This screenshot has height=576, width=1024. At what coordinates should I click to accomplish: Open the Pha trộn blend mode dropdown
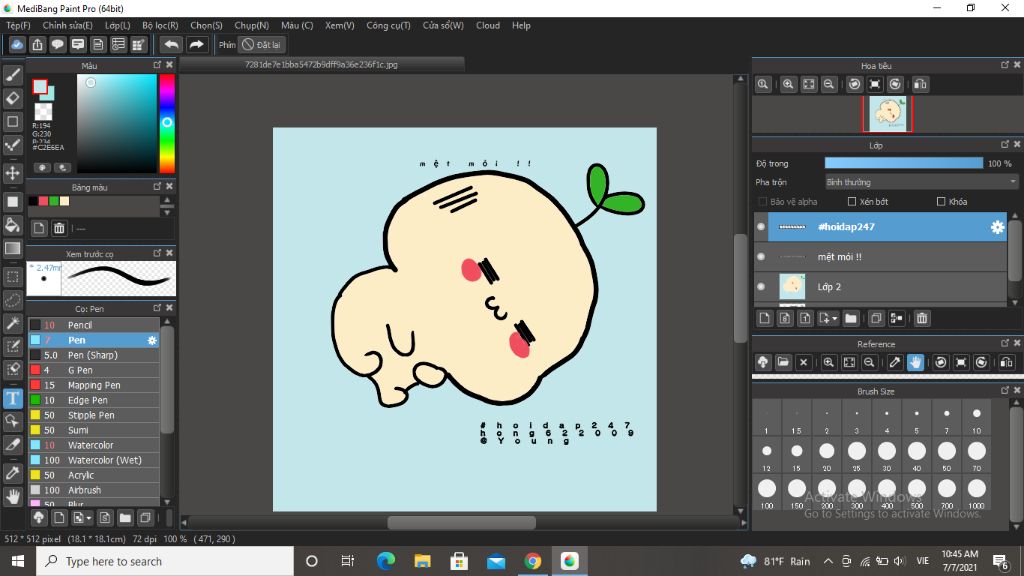[921, 182]
